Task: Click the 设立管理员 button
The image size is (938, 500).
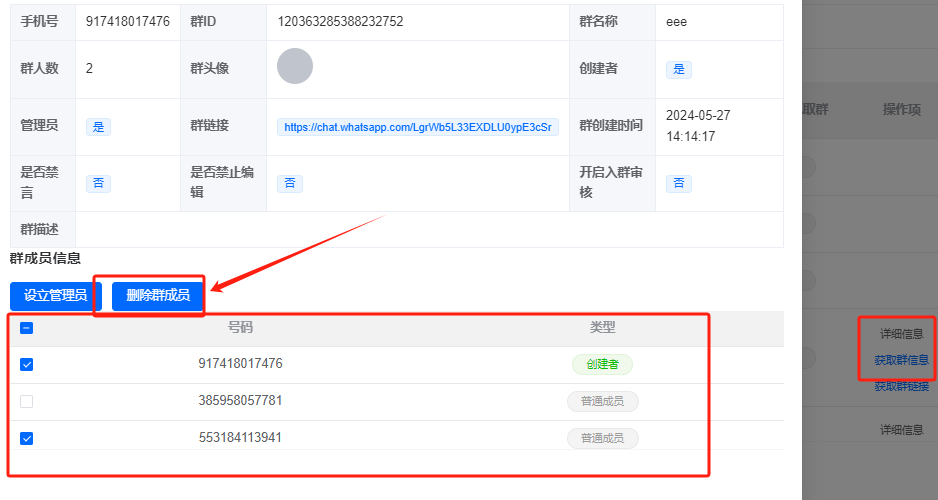Action: [56, 295]
